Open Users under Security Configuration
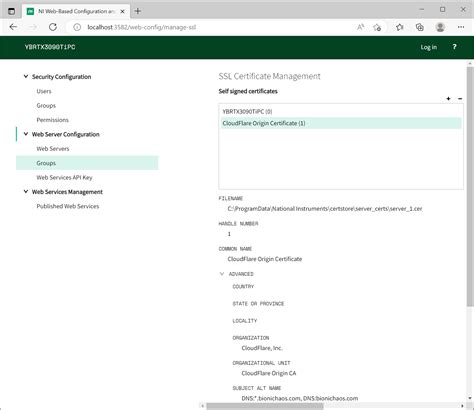This screenshot has width=474, height=410. pyautogui.click(x=44, y=91)
